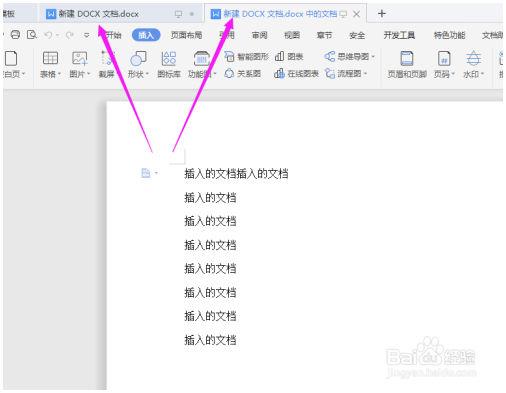Image resolution: width=506 pixels, height=393 pixels.
Task: Open a new tab with the plus button
Action: [x=382, y=14]
